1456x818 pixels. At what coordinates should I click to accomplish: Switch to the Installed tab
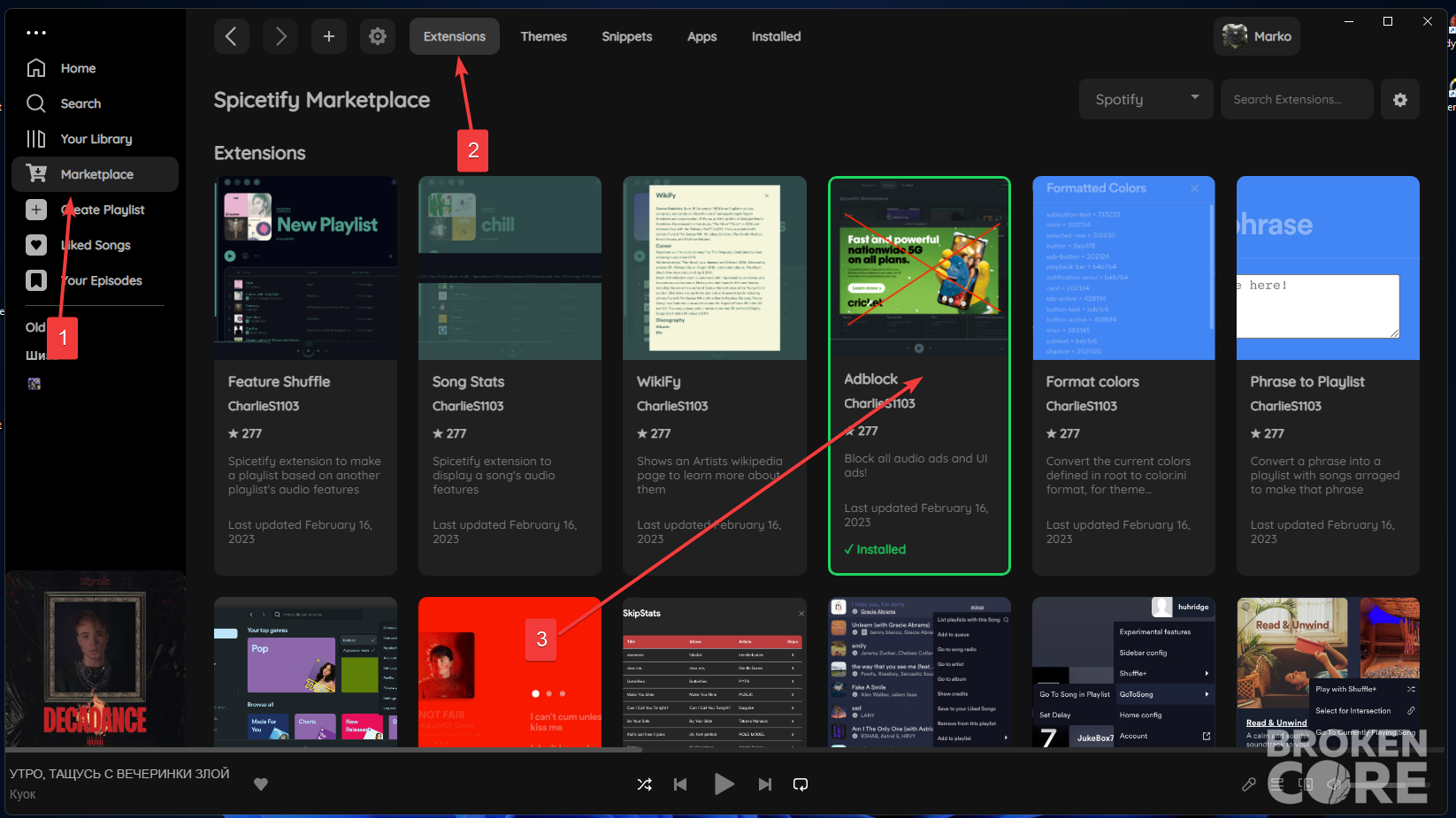pyautogui.click(x=777, y=36)
